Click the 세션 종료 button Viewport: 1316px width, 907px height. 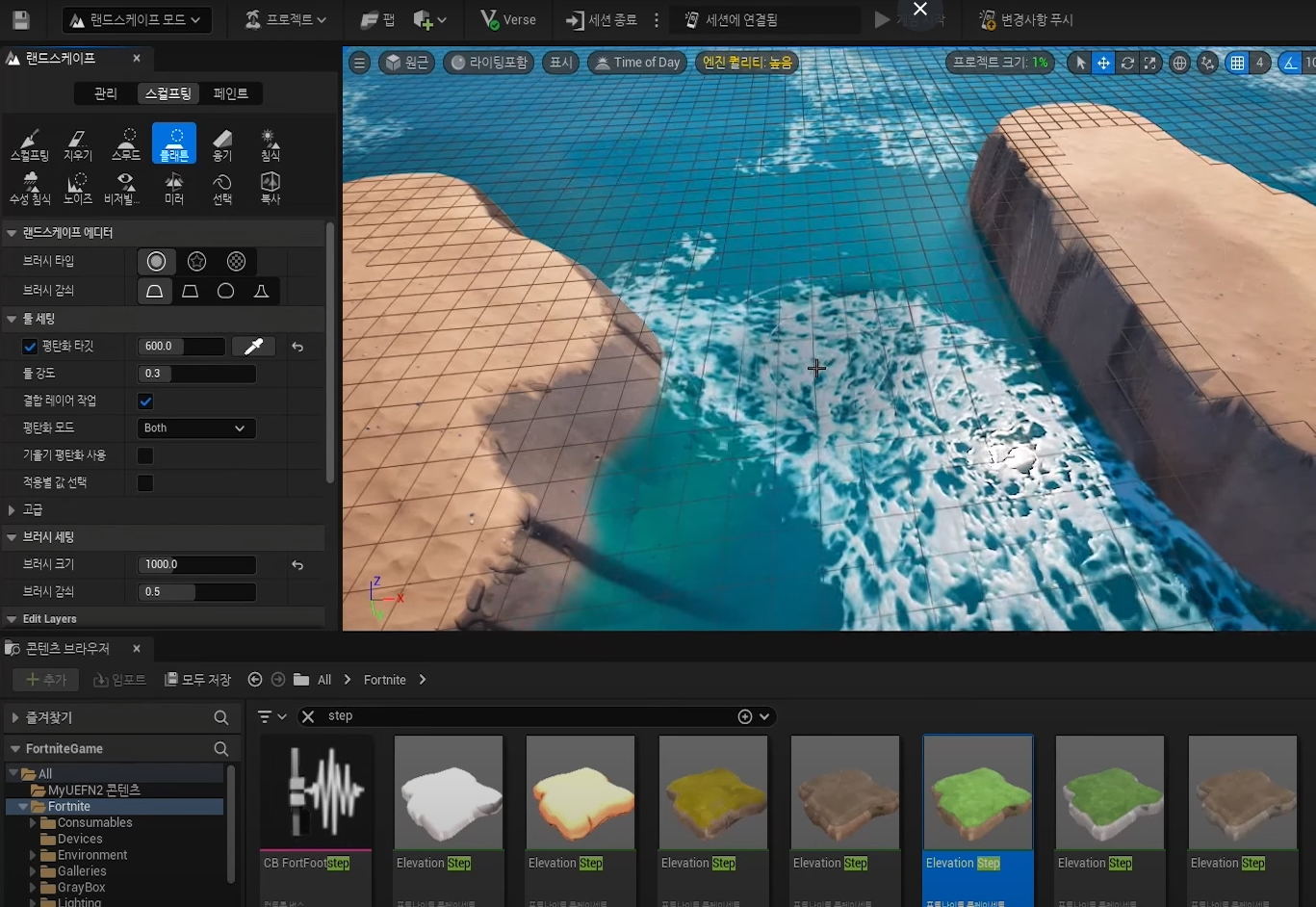click(602, 19)
